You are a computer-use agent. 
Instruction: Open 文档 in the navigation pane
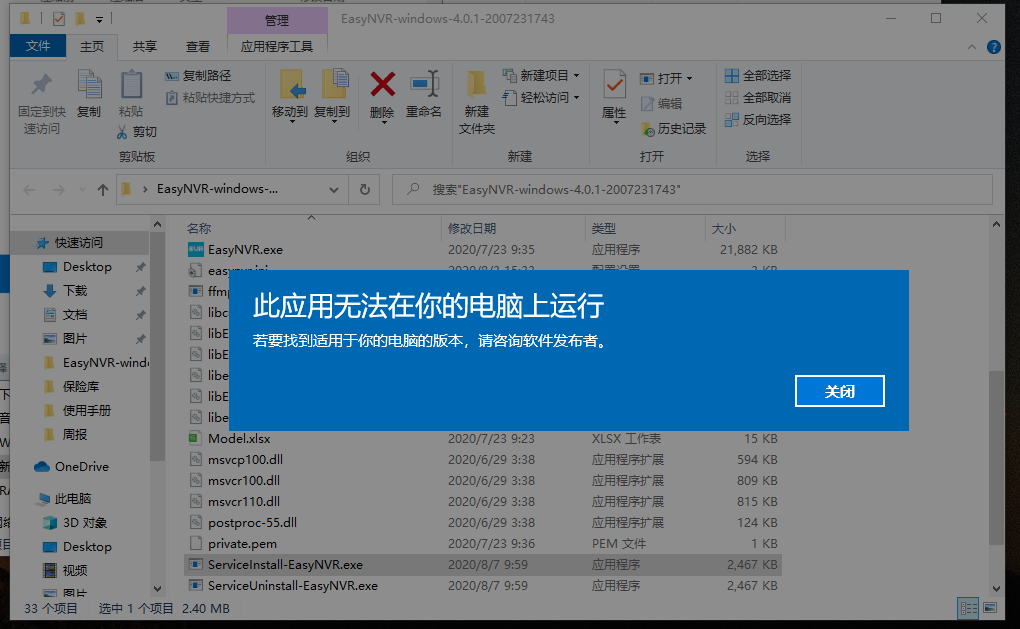pyautogui.click(x=75, y=315)
